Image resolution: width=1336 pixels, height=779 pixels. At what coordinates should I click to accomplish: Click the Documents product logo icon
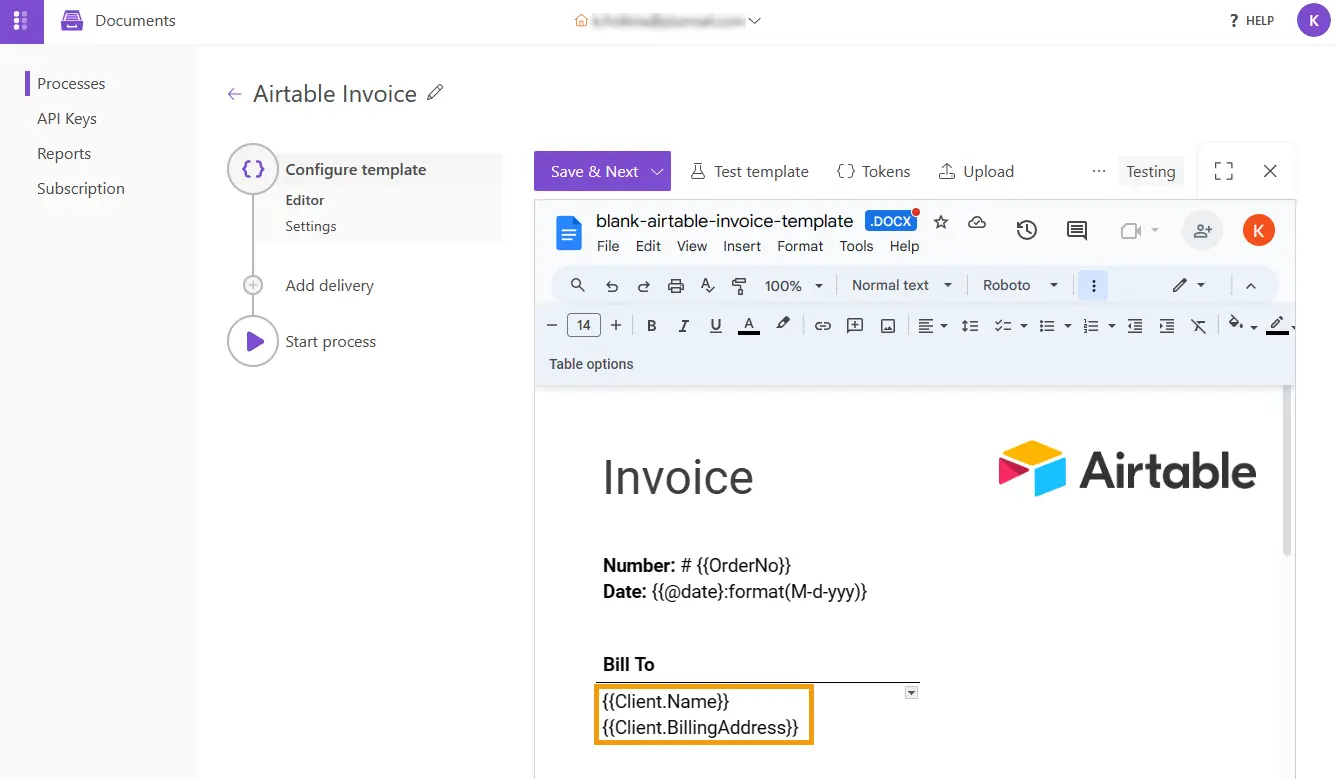[x=72, y=21]
